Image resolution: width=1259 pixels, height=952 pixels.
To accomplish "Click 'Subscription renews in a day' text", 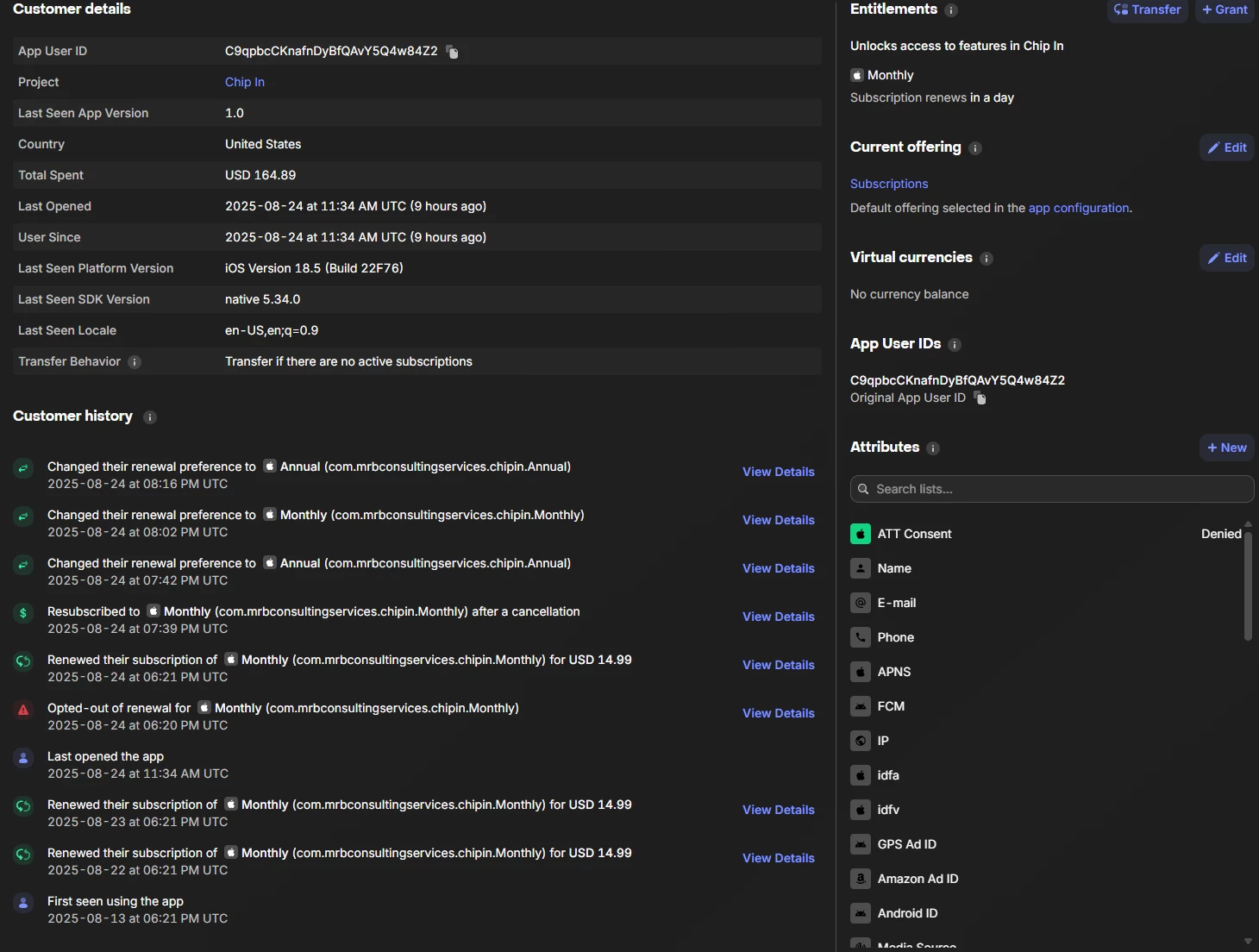I will point(932,97).
